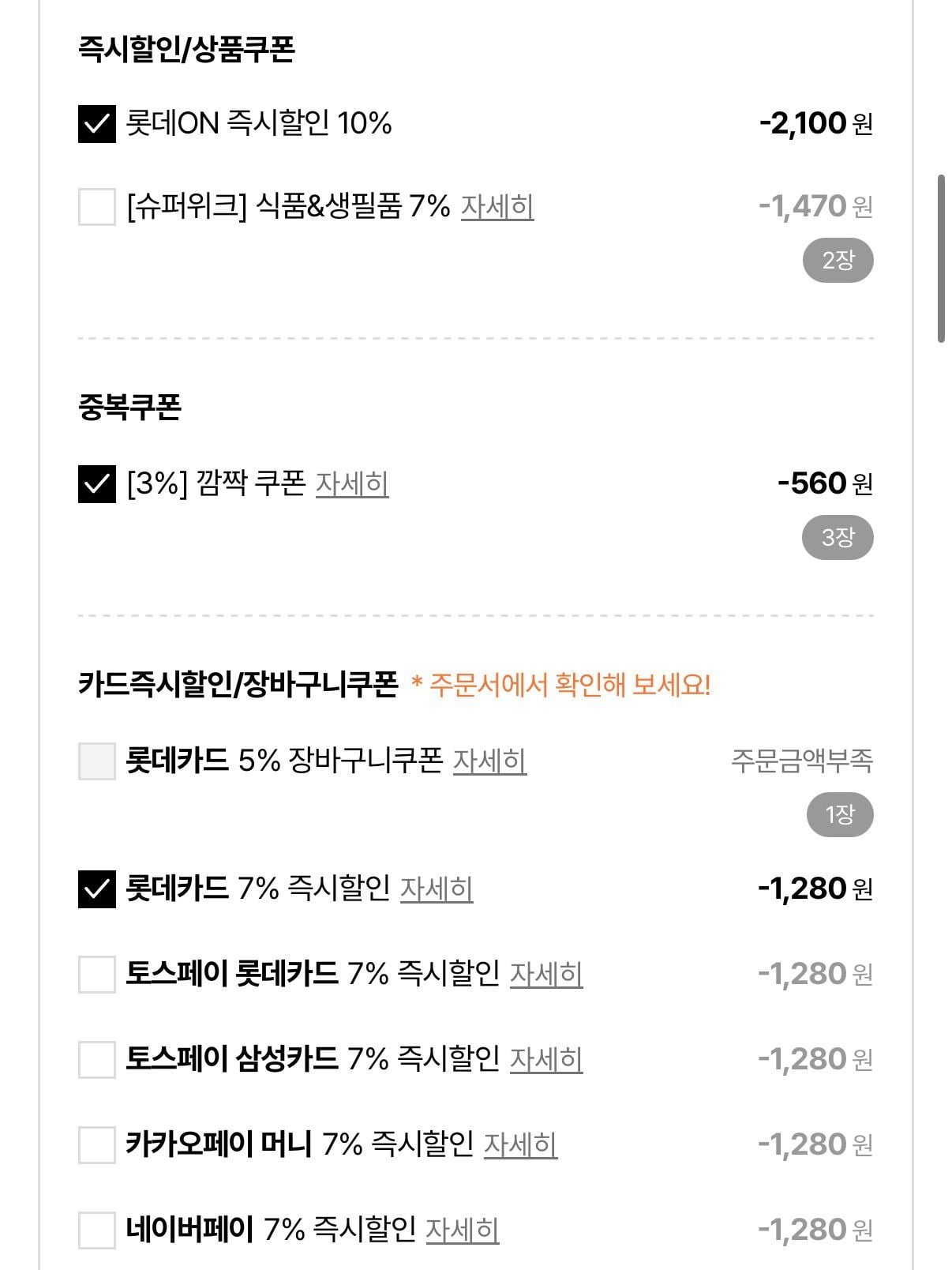This screenshot has width=952, height=1270.
Task: Click 자세히 next to 롯데카드 7% 즉시할인
Action: pos(437,889)
